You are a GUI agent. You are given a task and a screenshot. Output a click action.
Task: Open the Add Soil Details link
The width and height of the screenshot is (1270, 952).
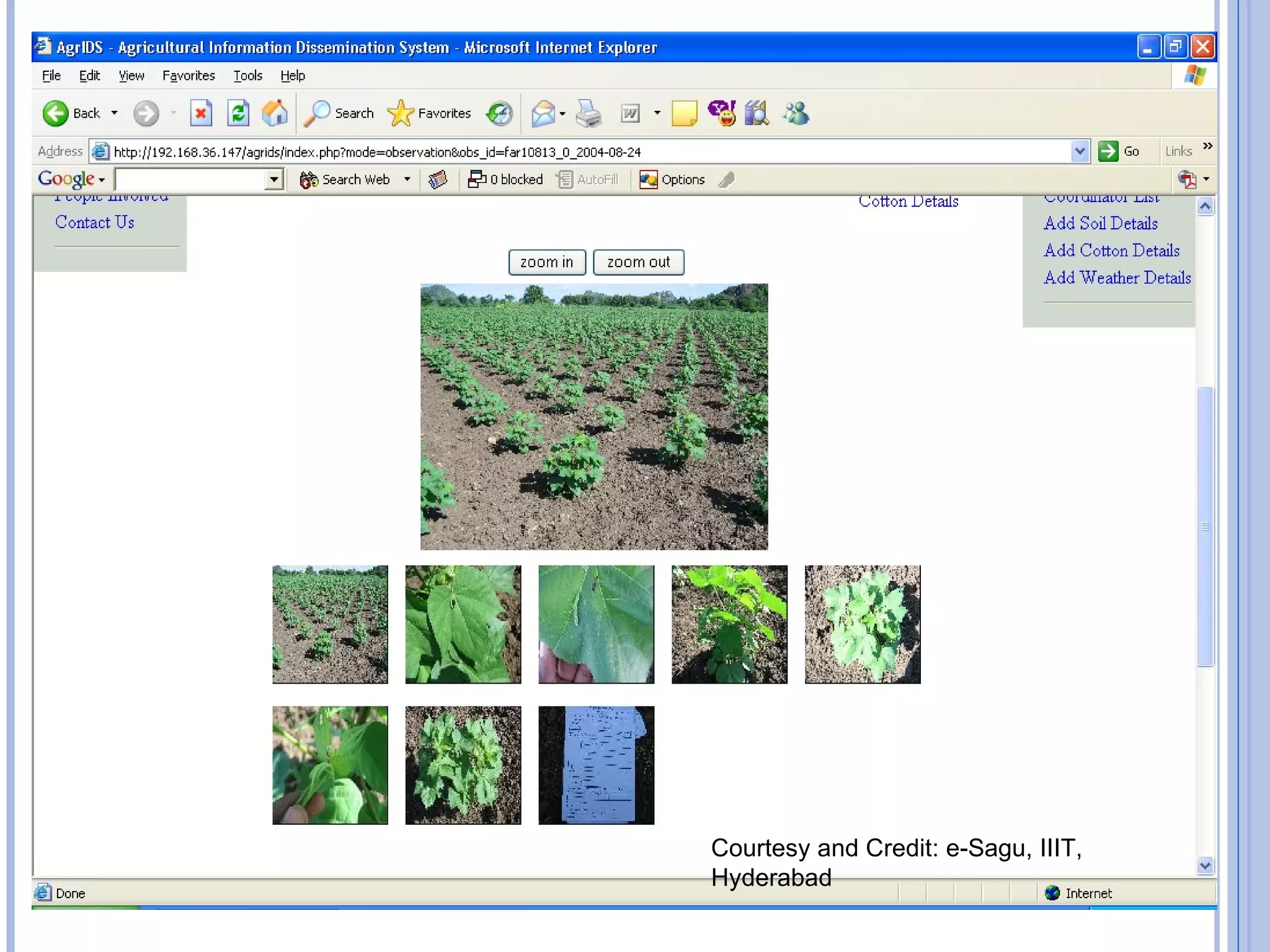(x=1101, y=223)
